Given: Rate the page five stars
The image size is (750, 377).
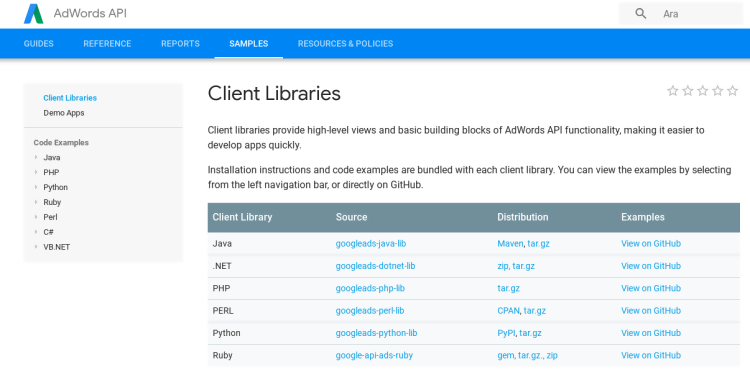Looking at the screenshot, I should tap(732, 90).
